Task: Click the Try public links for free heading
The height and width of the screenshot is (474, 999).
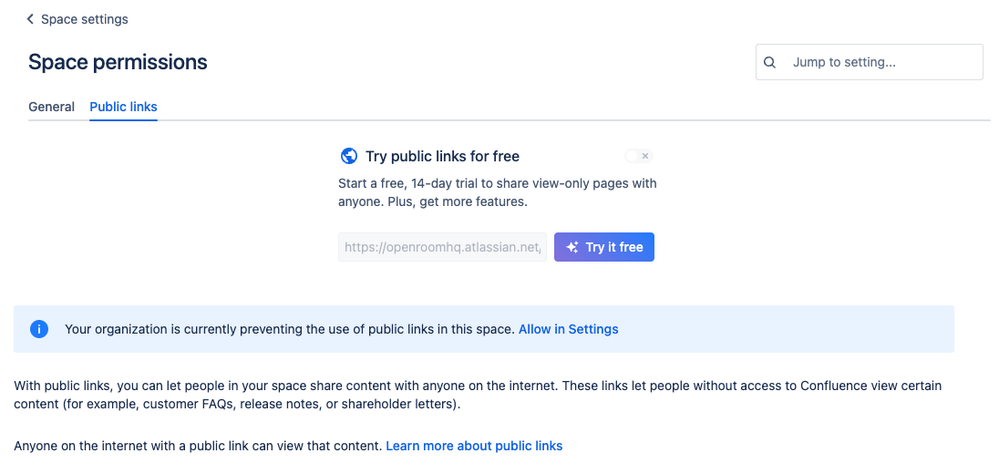Action: click(442, 156)
